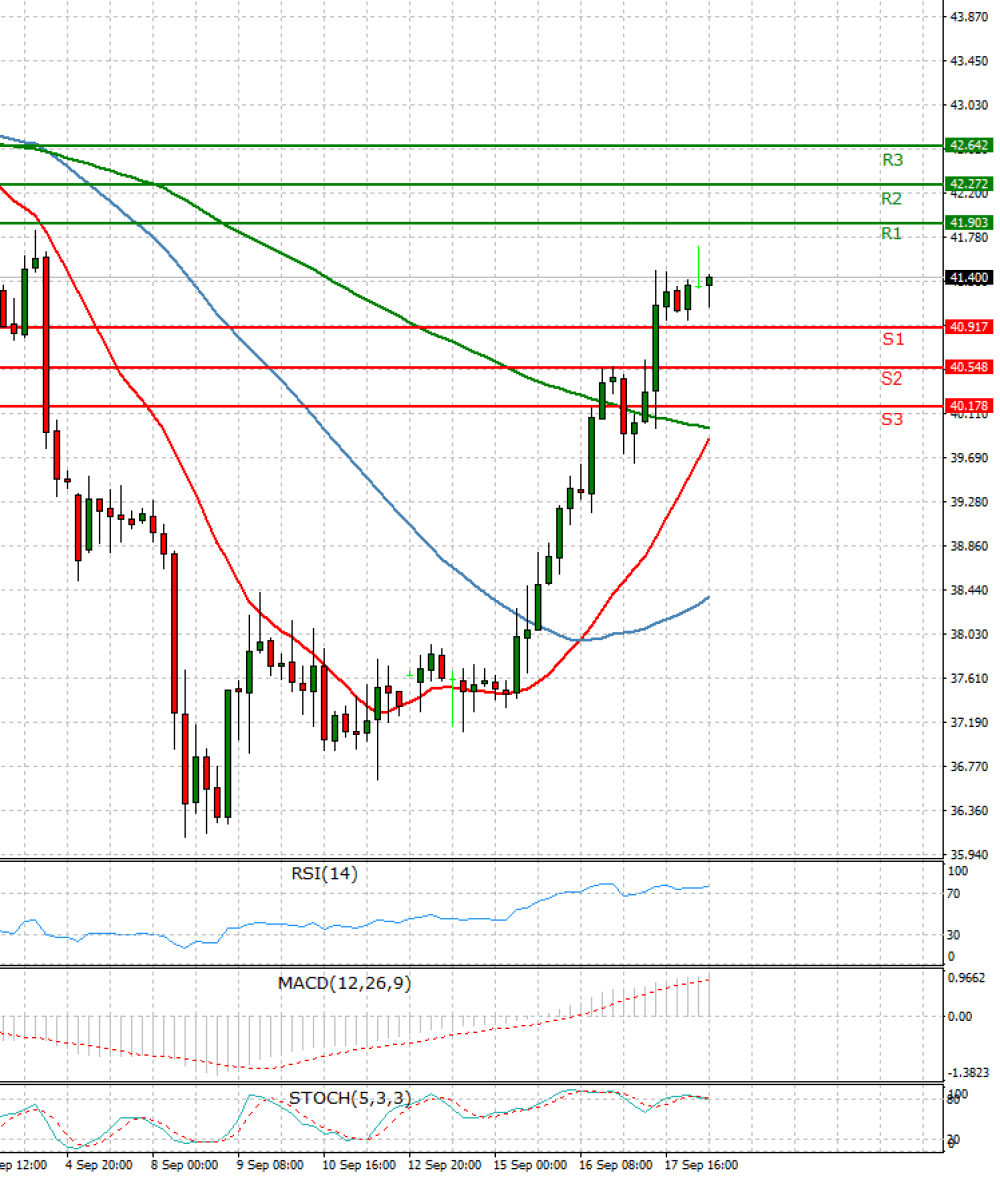Image resolution: width=1000 pixels, height=1180 pixels.
Task: Click the RSI(14) indicator title
Action: [324, 874]
